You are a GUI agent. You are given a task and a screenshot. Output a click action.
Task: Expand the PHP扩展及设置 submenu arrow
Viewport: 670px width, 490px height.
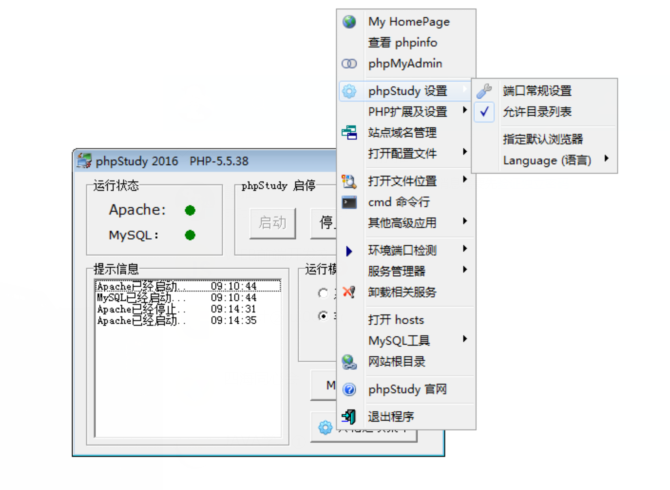465,110
